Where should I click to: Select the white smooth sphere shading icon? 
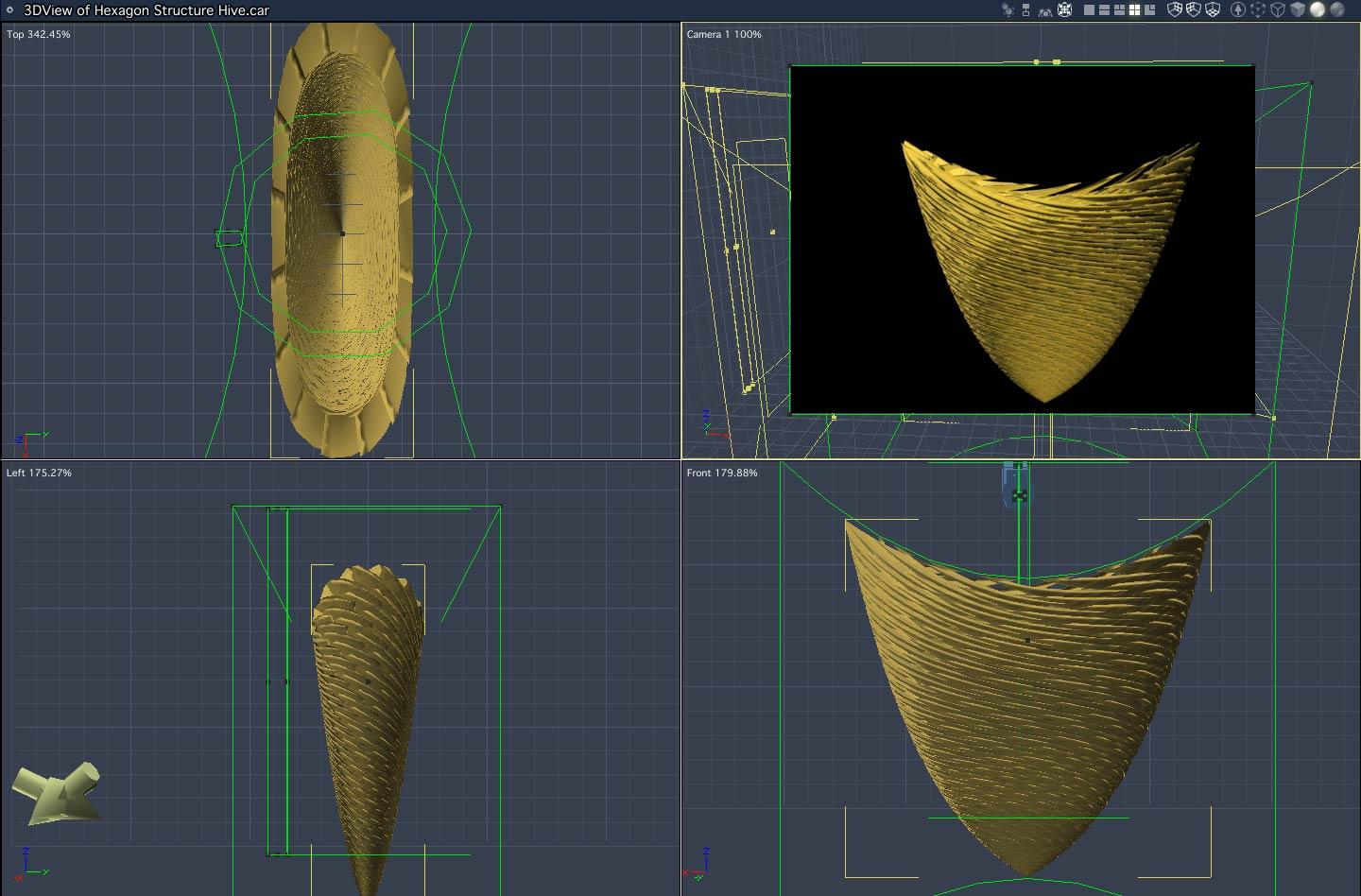[x=1318, y=10]
